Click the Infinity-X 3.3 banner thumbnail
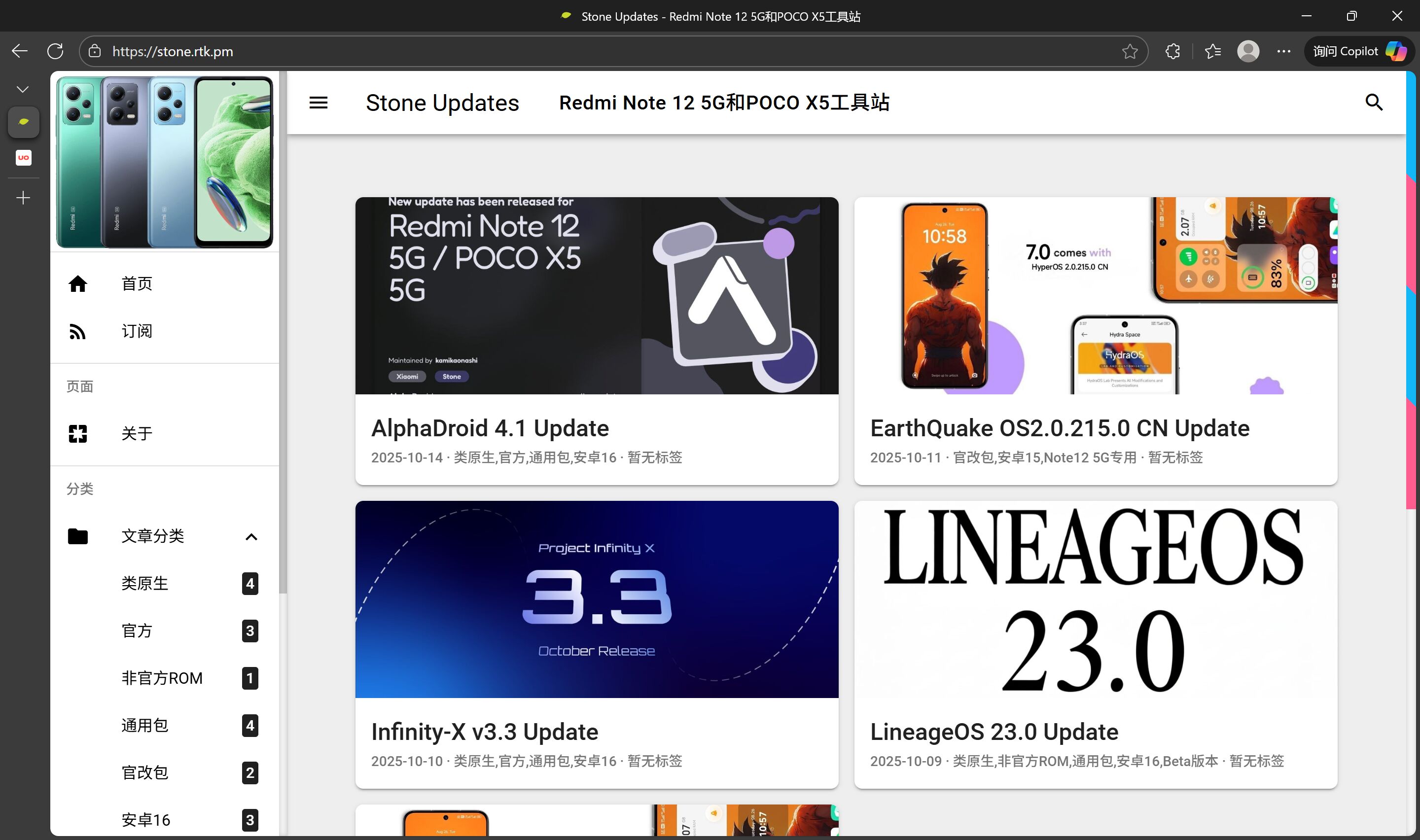Viewport: 1420px width, 840px height. pyautogui.click(x=597, y=599)
